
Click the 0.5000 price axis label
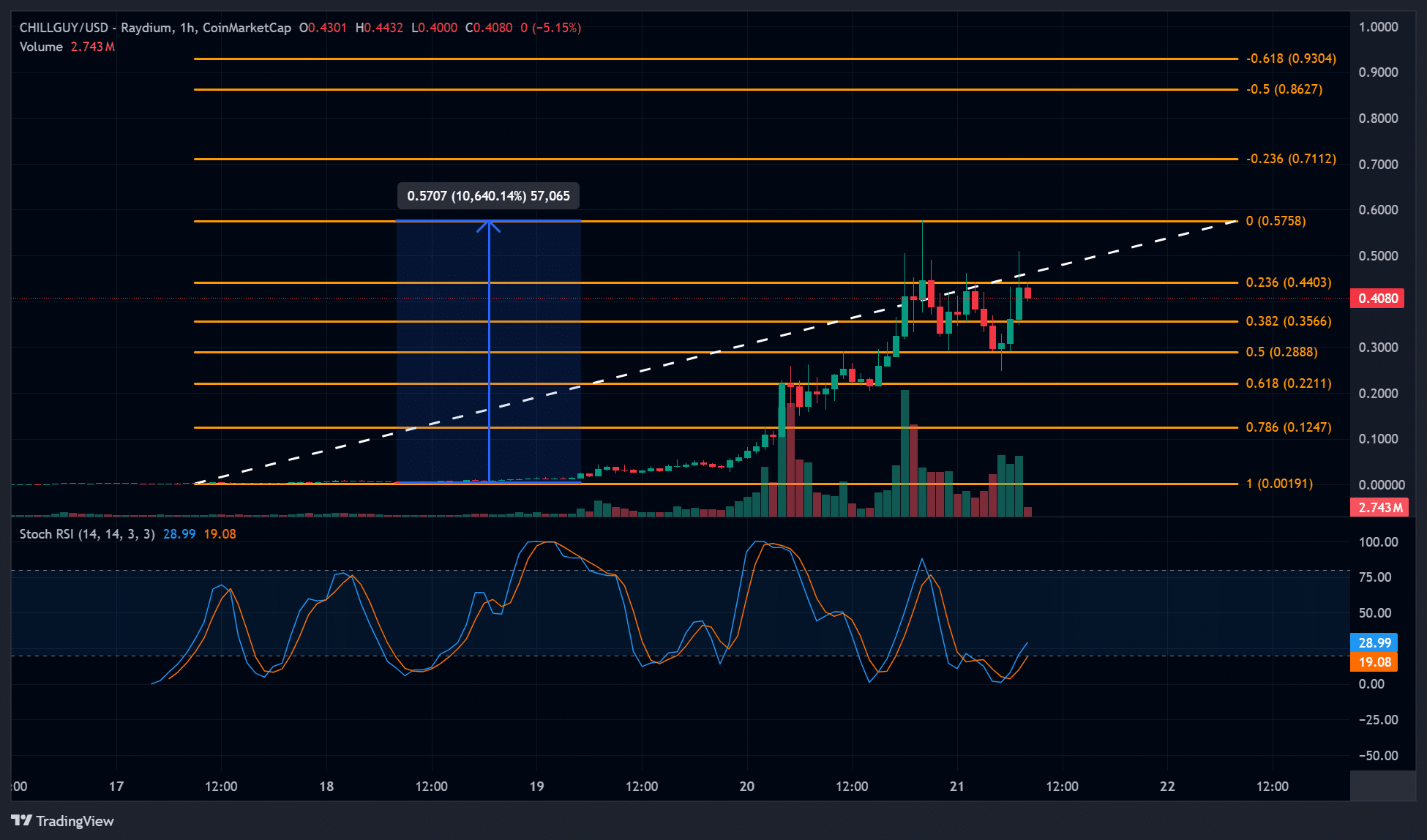pyautogui.click(x=1379, y=256)
